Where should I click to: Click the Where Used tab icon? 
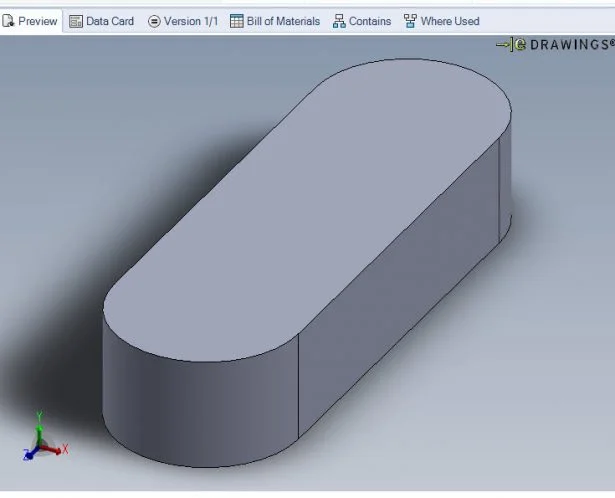click(410, 21)
